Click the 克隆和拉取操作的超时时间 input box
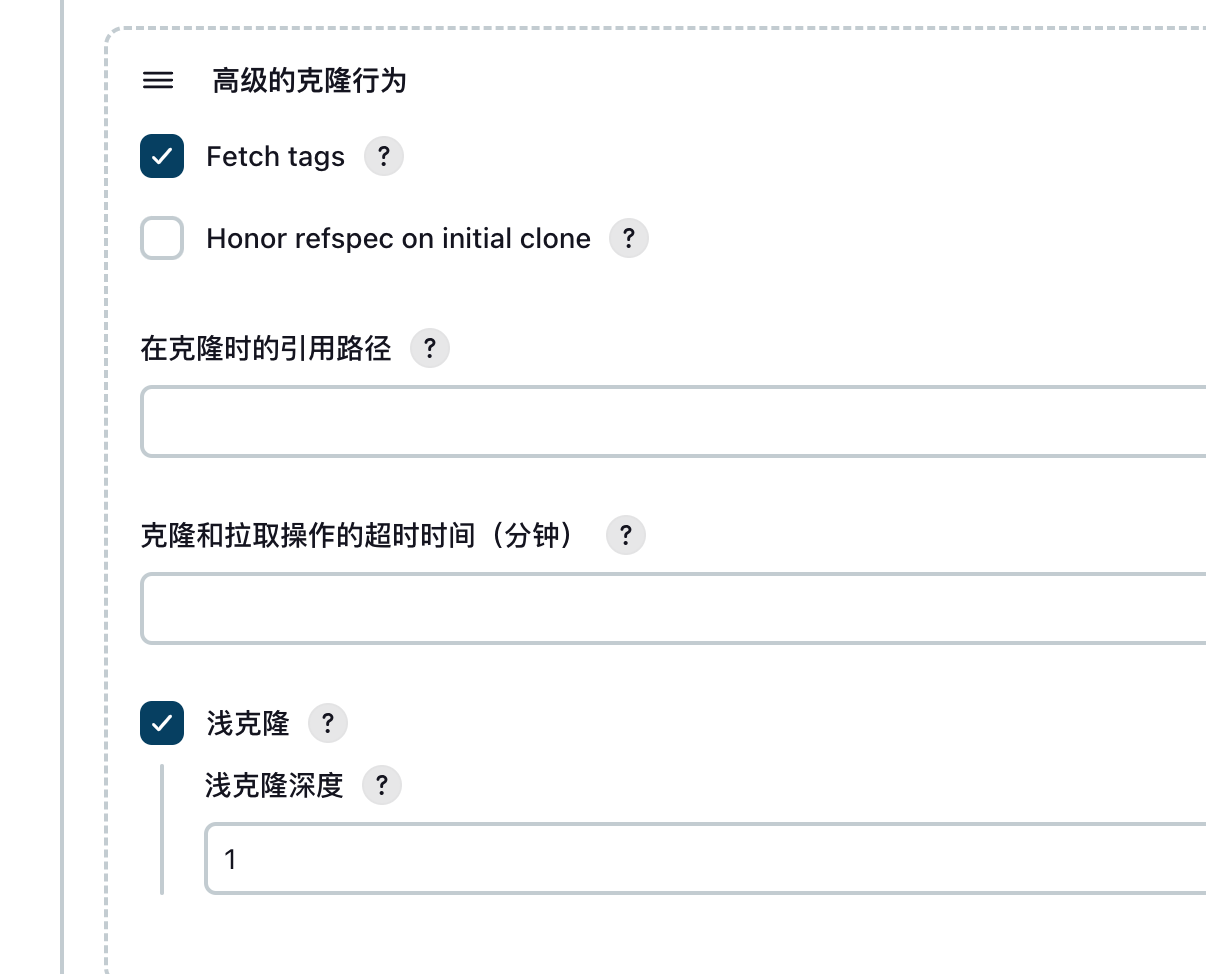Viewport: 1206px width, 974px height. [x=672, y=608]
